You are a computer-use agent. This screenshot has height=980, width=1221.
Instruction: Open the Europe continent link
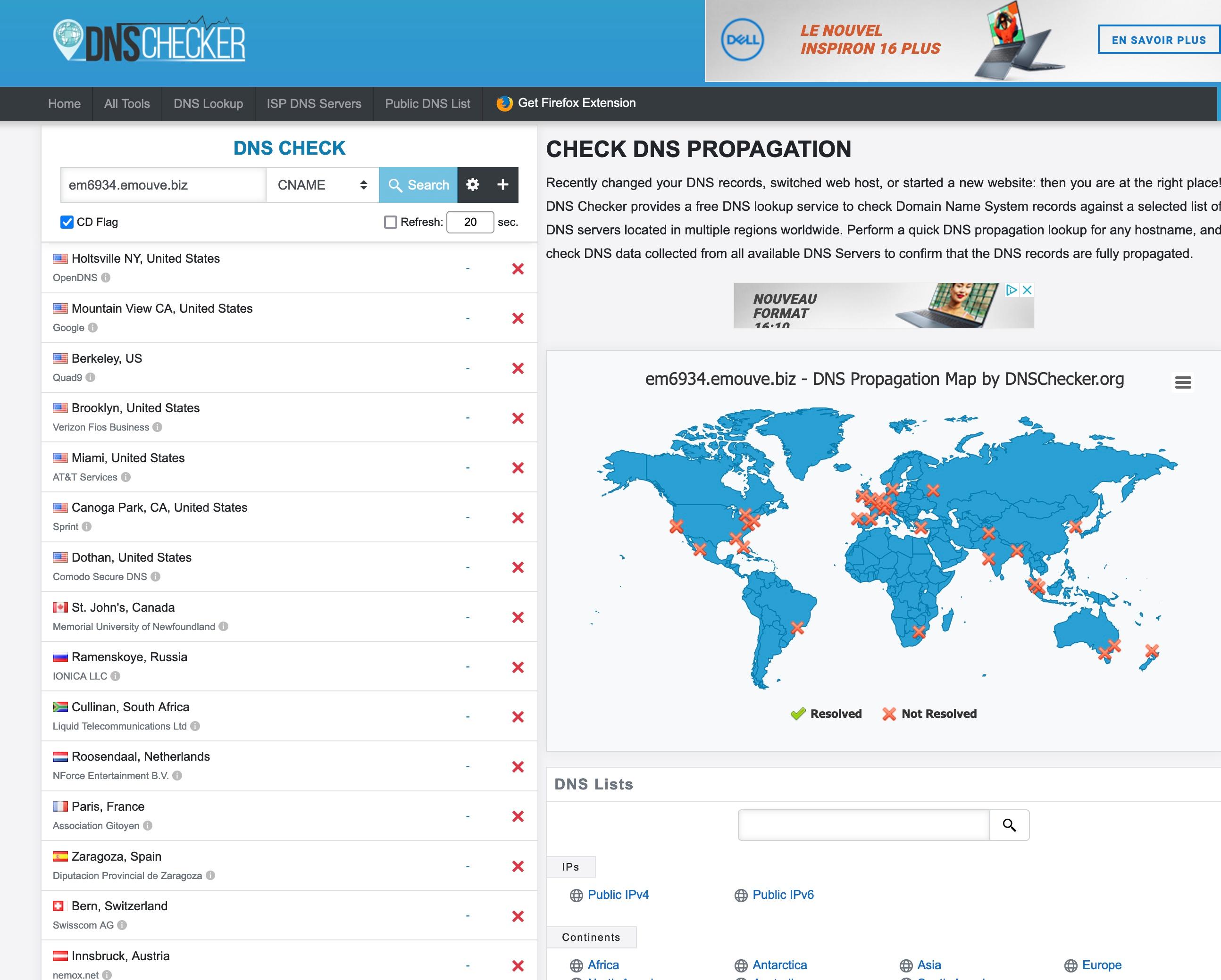pos(1102,965)
